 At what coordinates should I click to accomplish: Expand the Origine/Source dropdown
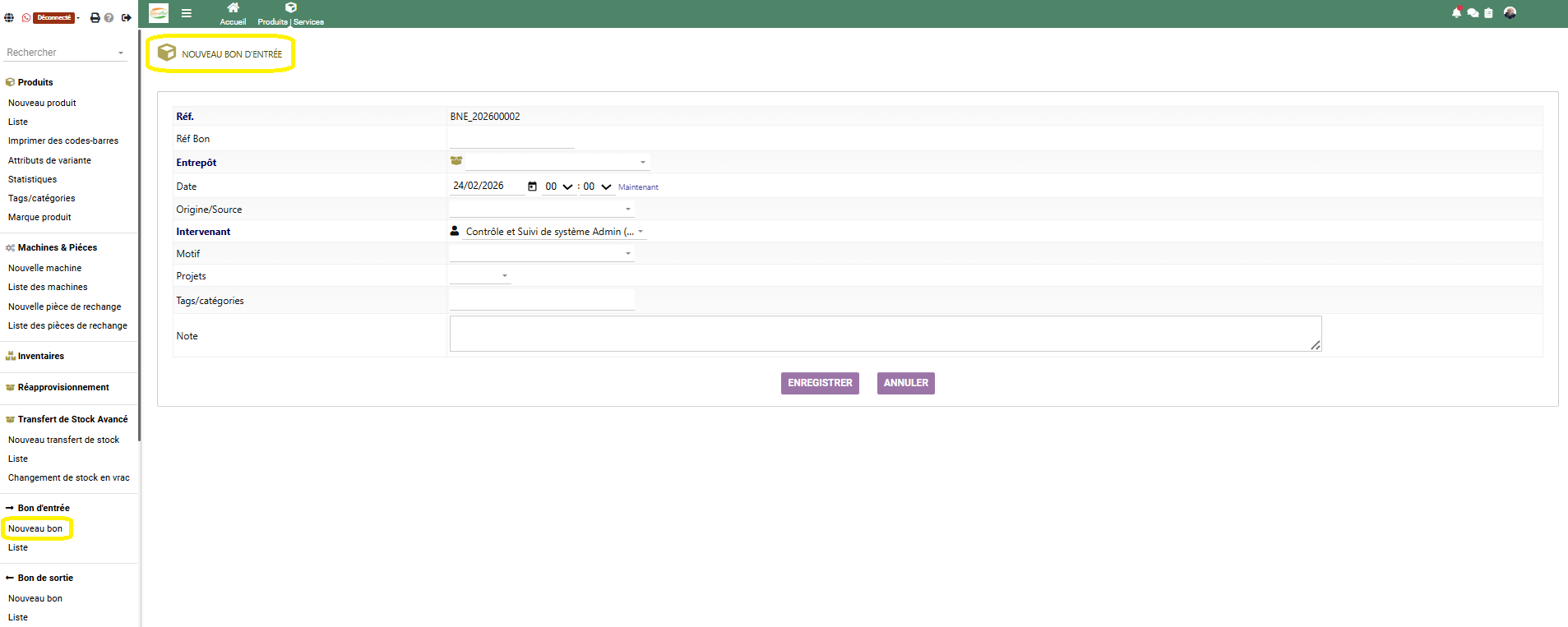click(x=542, y=210)
